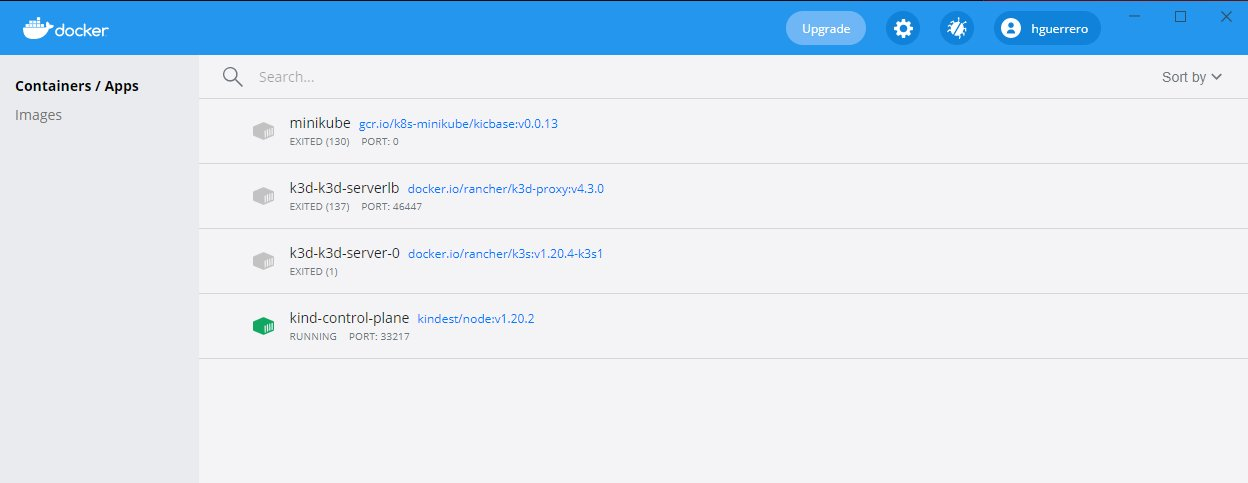Viewport: 1248px width, 483px height.
Task: Click the EXITED (1) status text
Action: click(313, 271)
